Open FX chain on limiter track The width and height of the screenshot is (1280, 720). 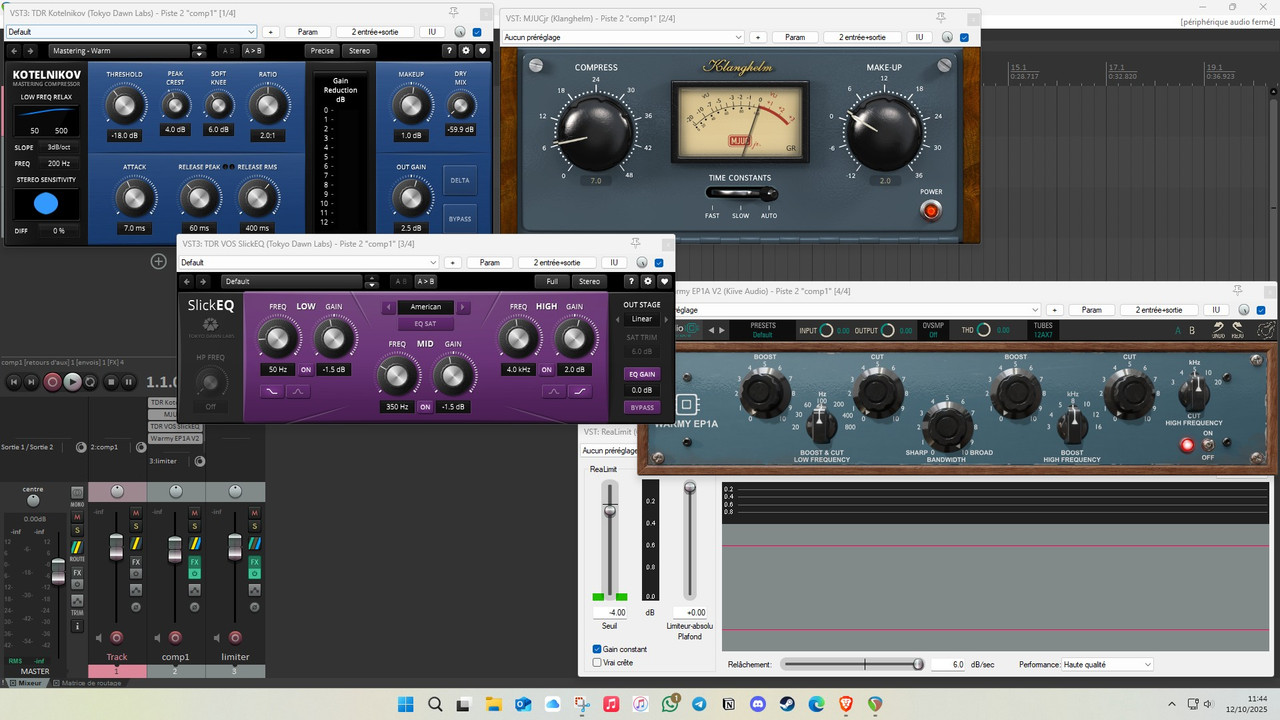[x=254, y=562]
